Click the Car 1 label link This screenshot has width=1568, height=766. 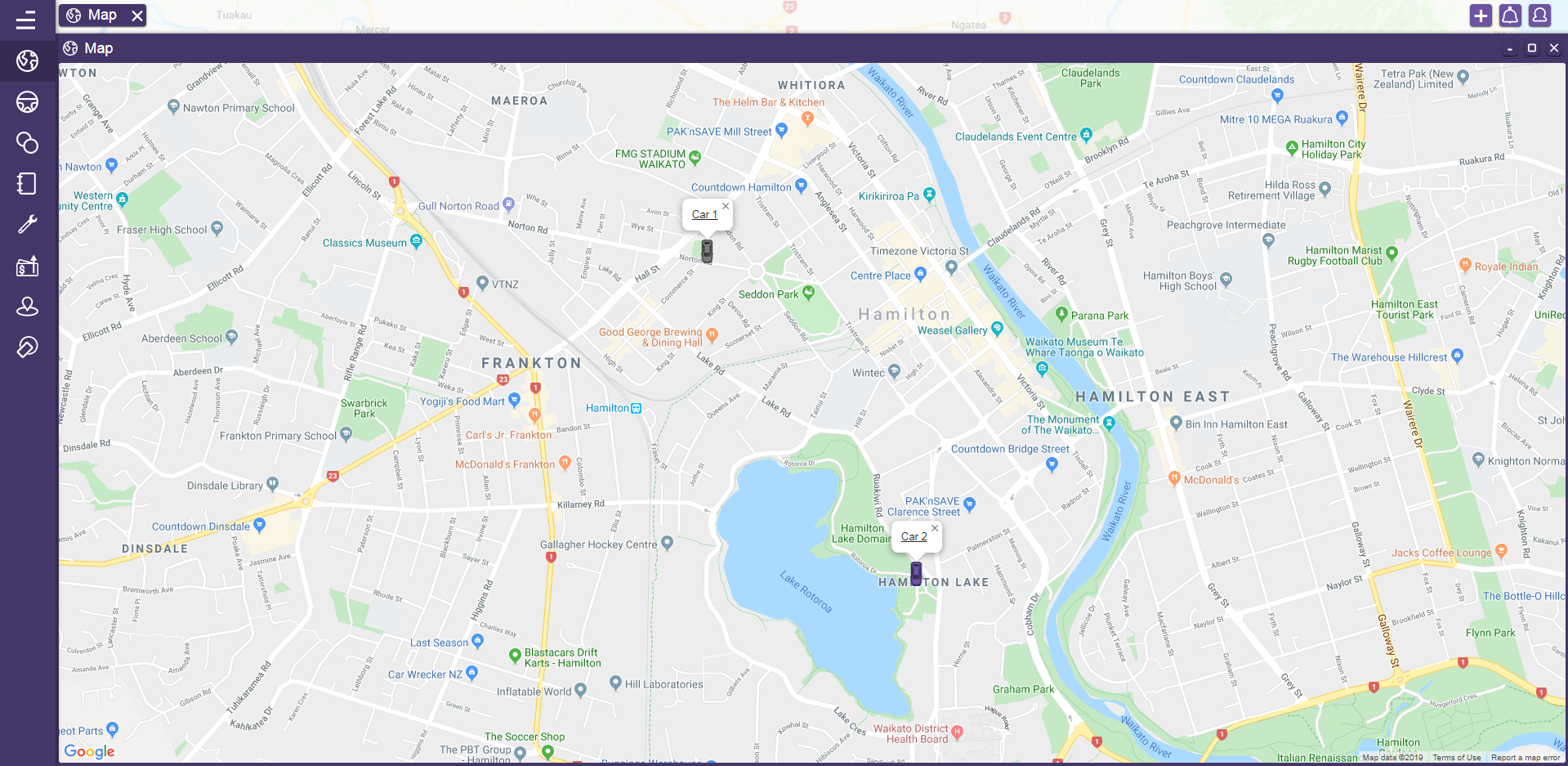click(704, 215)
